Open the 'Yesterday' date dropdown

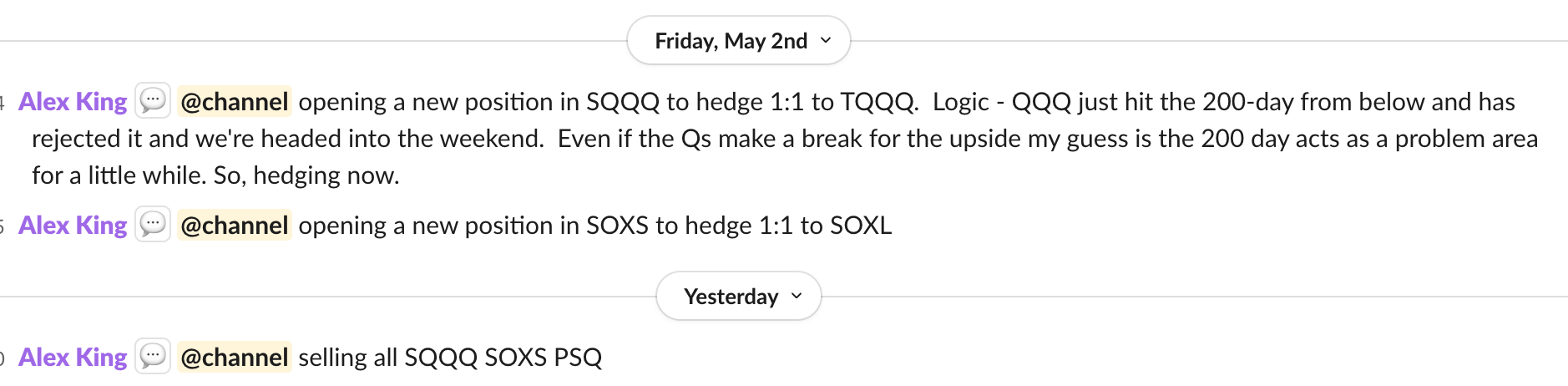739,296
